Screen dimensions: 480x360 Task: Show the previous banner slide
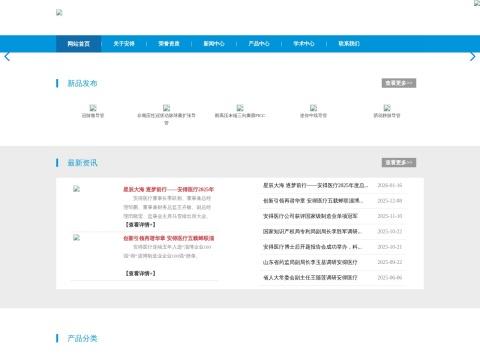[x=7, y=57]
